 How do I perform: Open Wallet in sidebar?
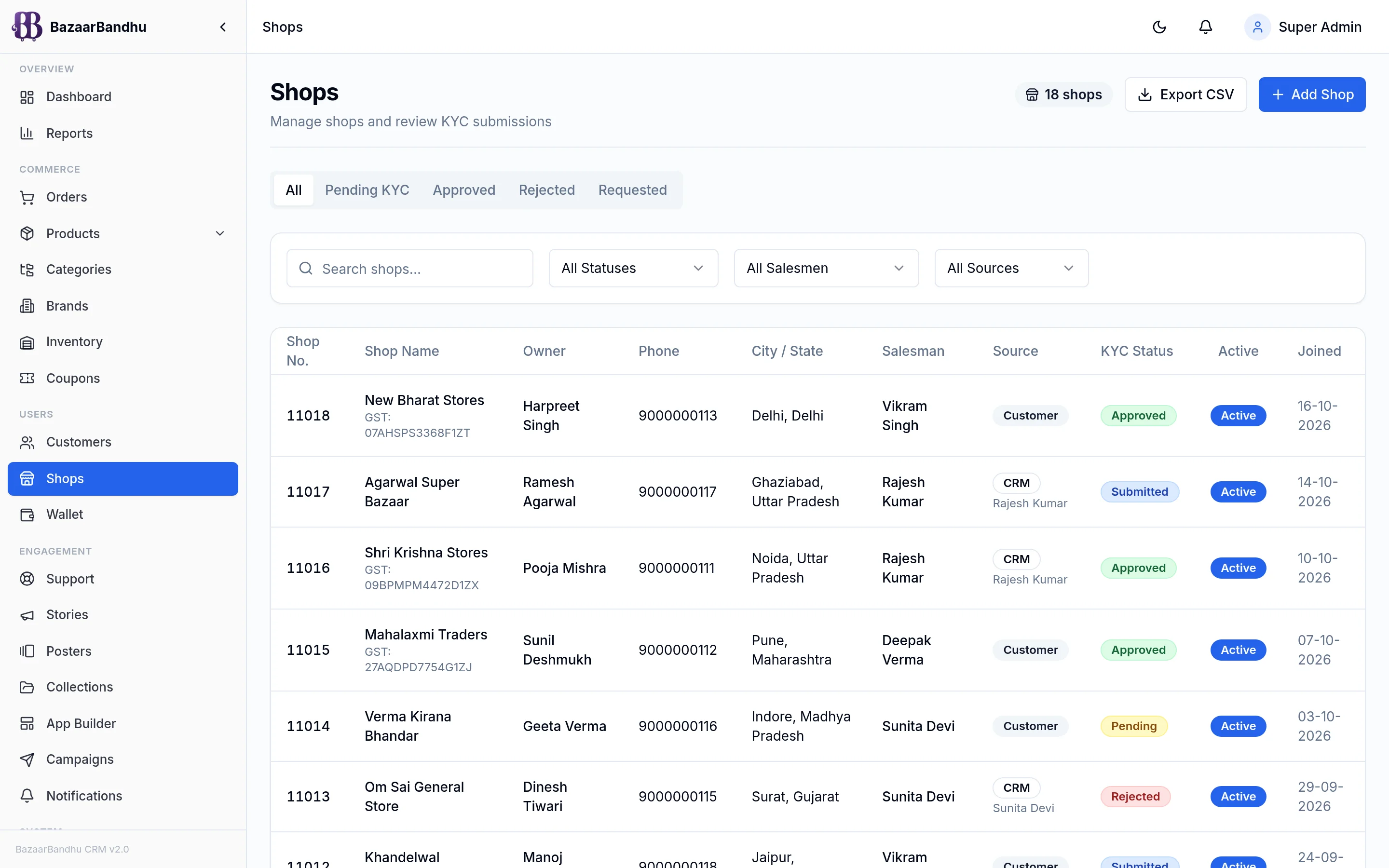tap(123, 515)
